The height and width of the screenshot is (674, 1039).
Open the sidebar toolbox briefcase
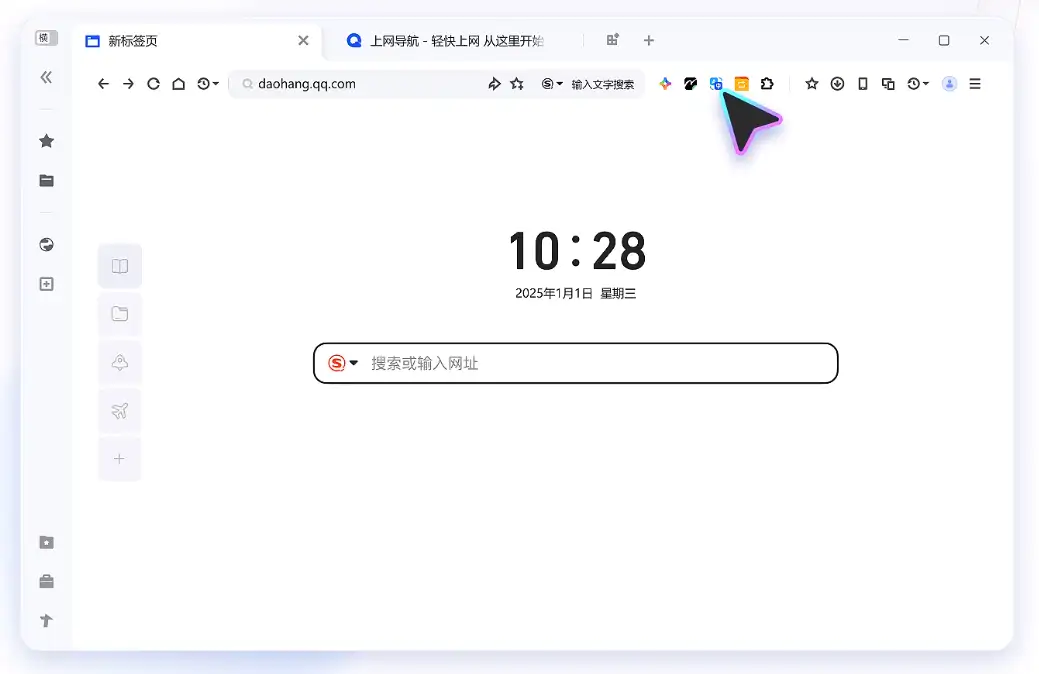pyautogui.click(x=46, y=581)
